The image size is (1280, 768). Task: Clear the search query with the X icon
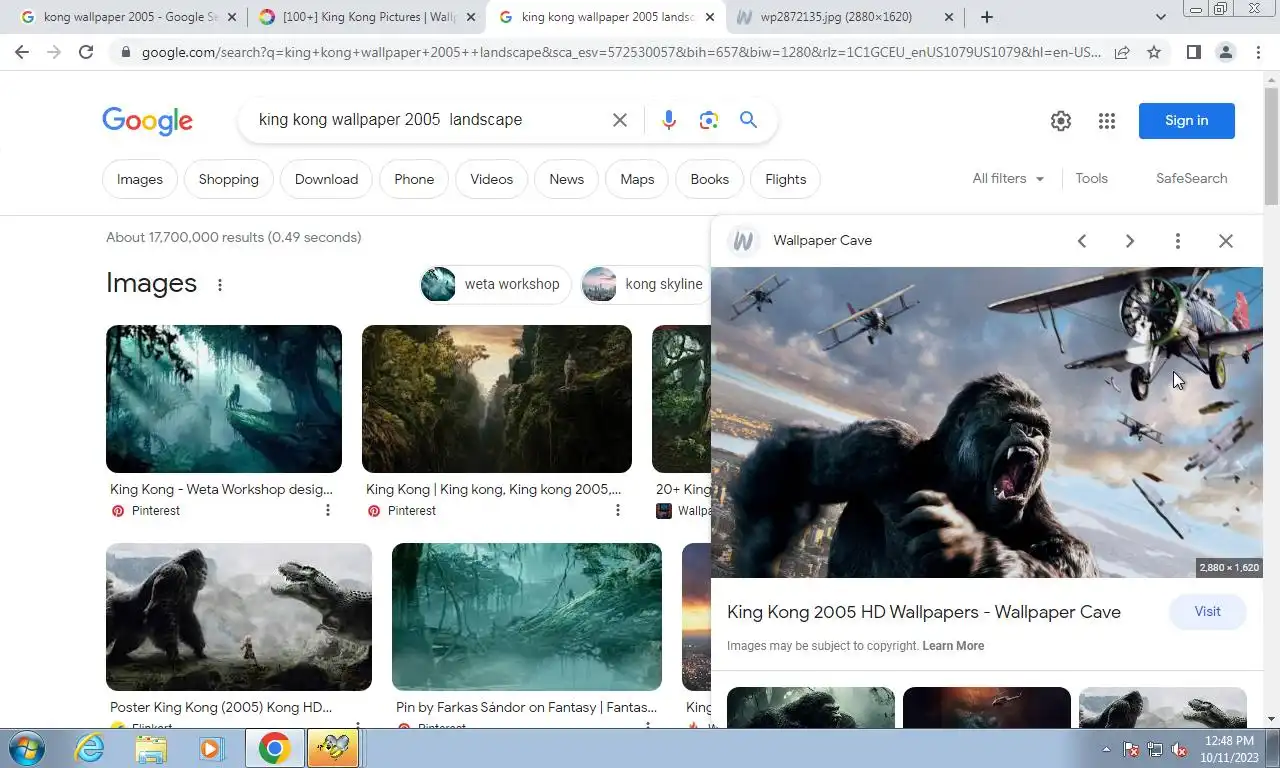[x=620, y=120]
